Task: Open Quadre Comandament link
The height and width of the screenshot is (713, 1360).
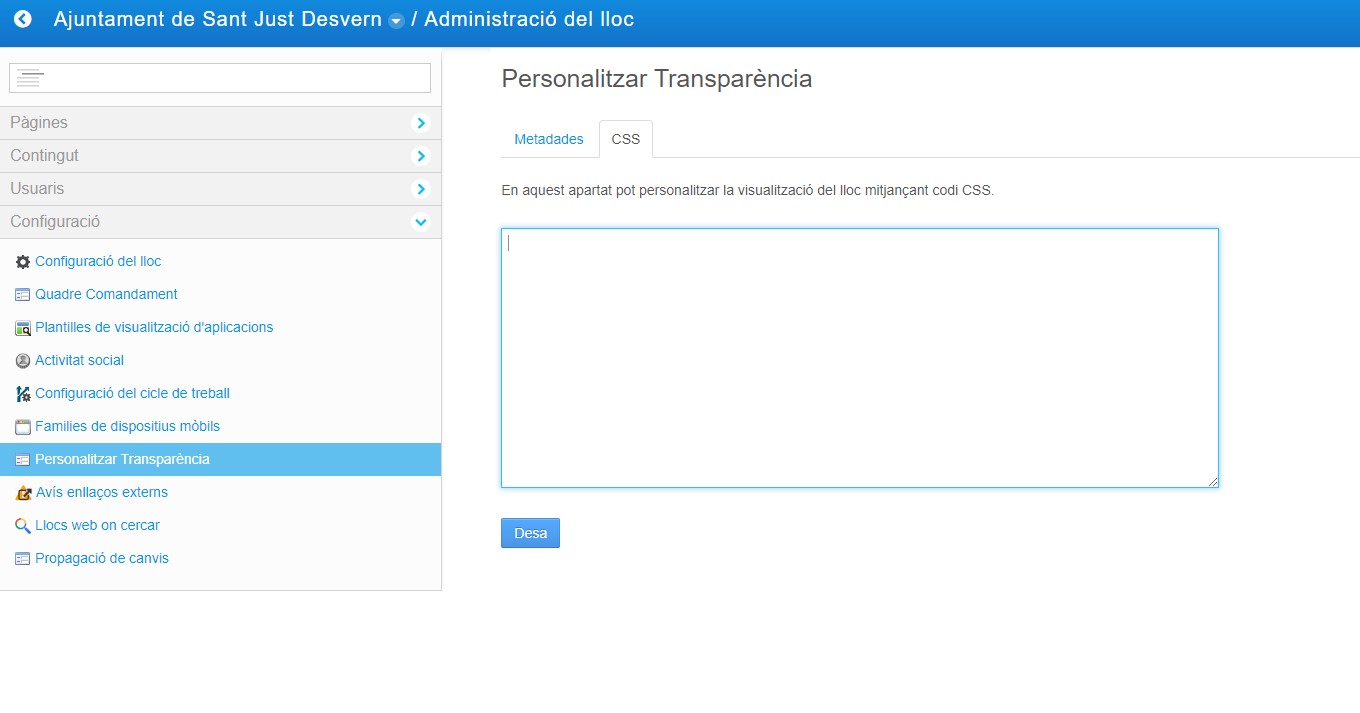Action: pyautogui.click(x=106, y=294)
